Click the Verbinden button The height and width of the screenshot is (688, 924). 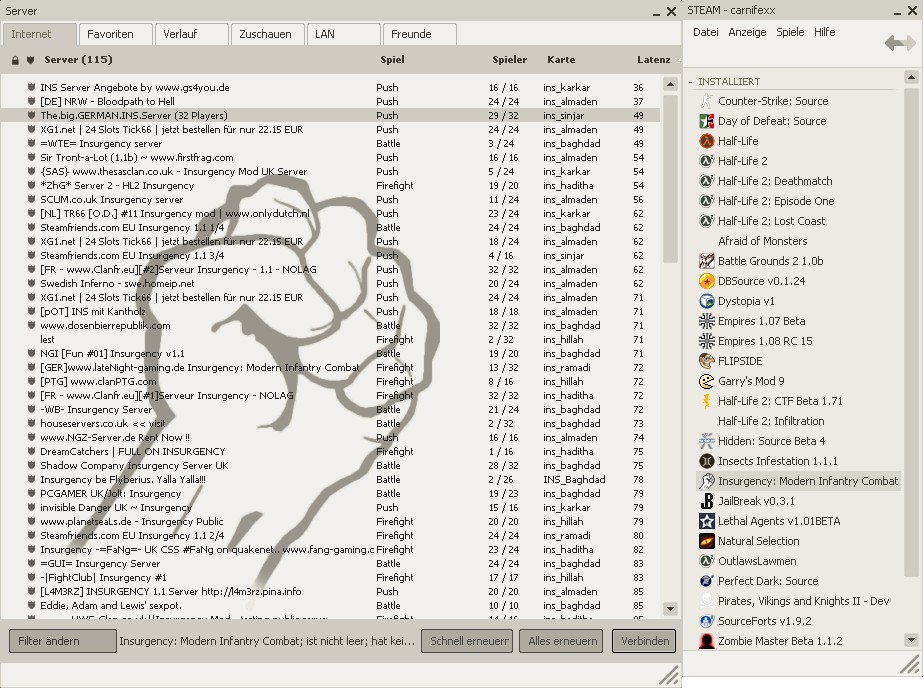coord(644,641)
